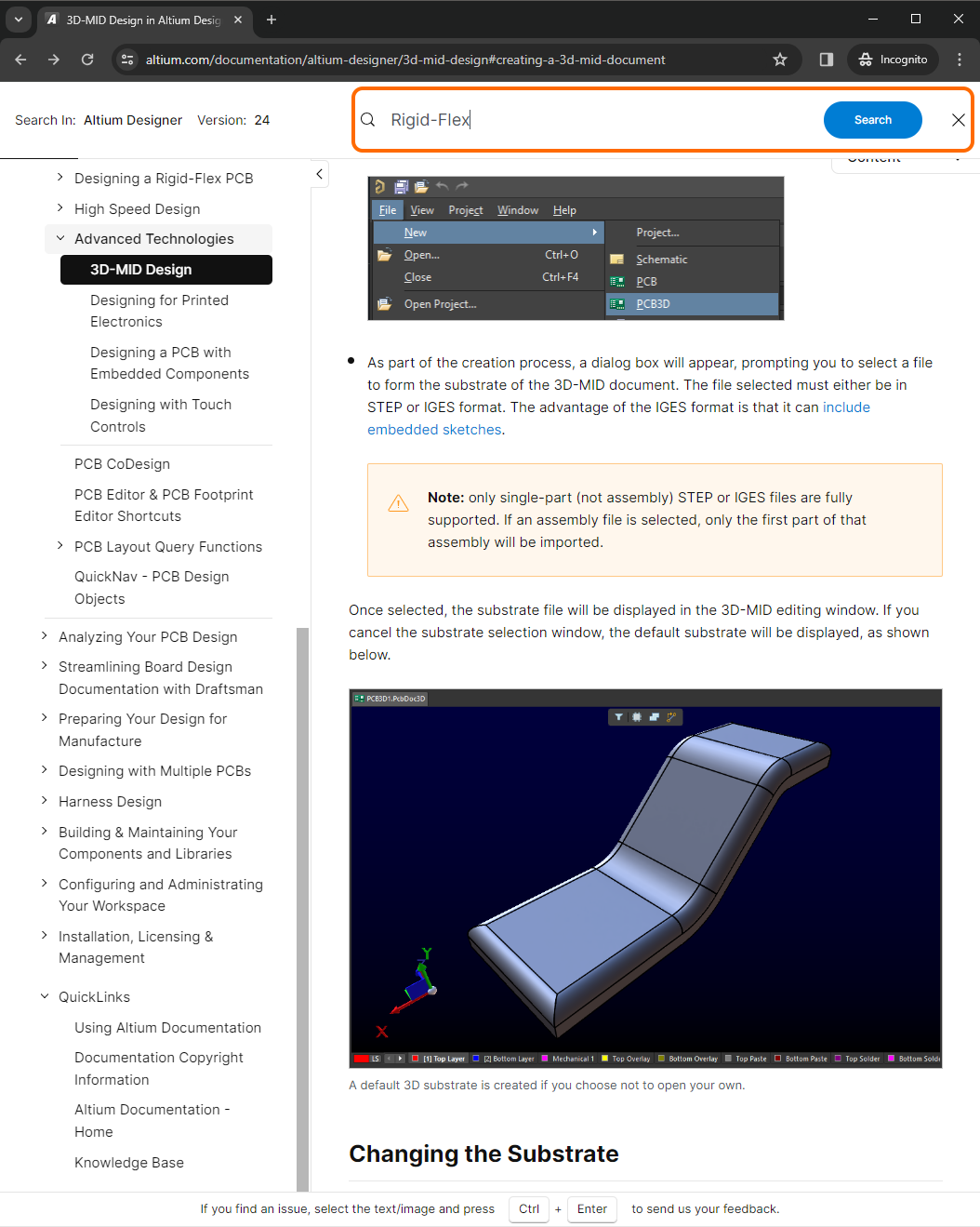Open QuickNav - PCB Design Objects
This screenshot has width=980, height=1227.
click(x=152, y=588)
